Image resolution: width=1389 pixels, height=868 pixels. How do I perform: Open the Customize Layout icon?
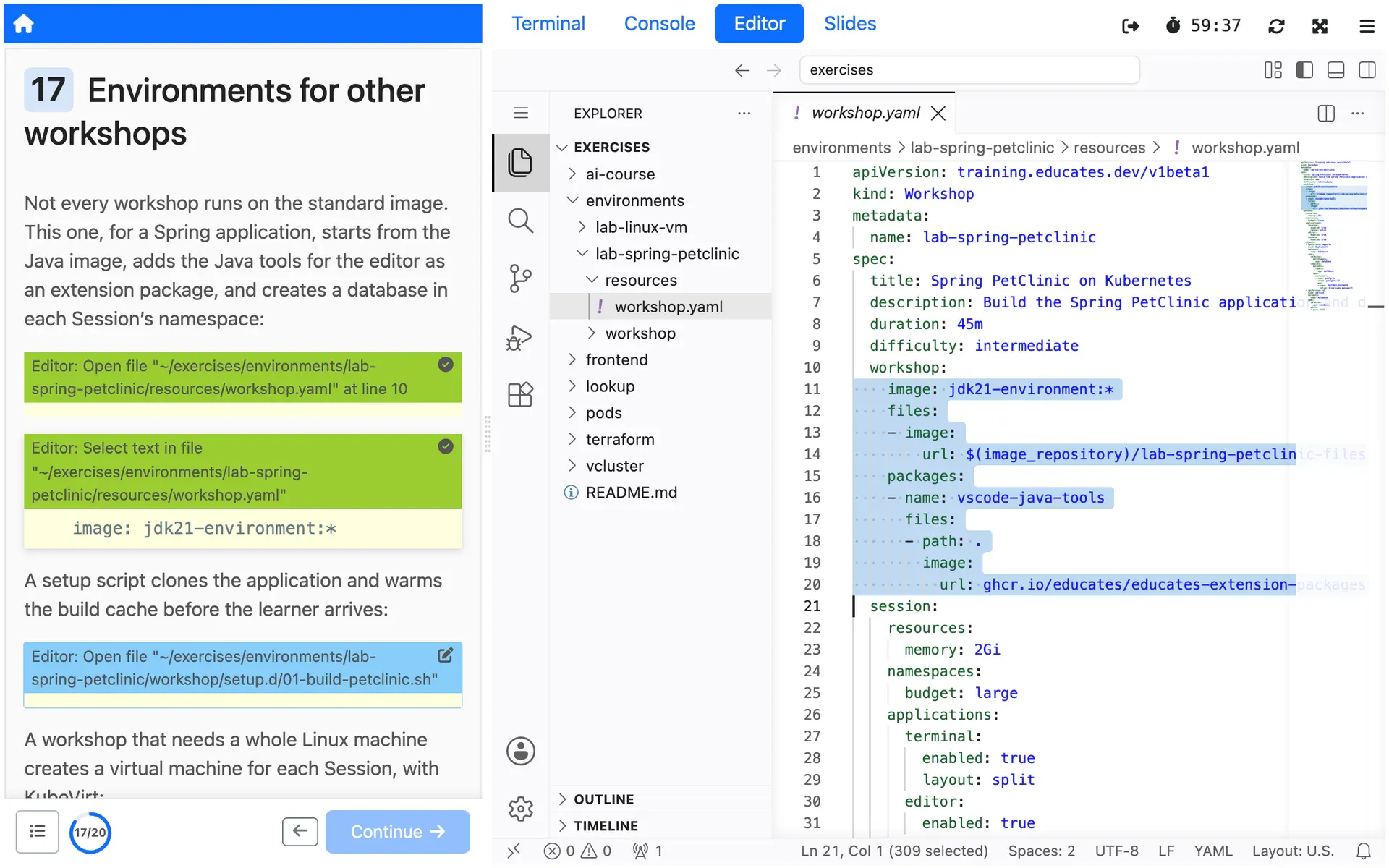pyautogui.click(x=1273, y=70)
